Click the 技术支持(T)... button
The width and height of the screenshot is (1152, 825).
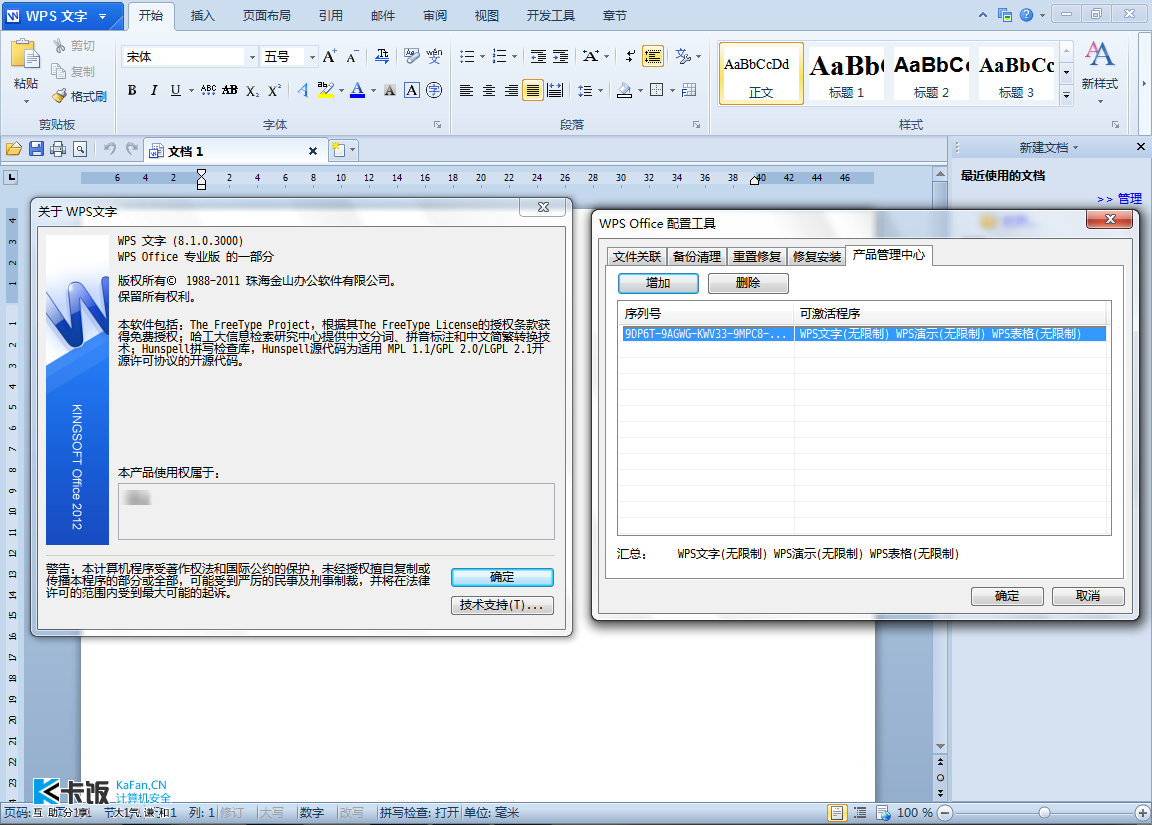point(502,605)
